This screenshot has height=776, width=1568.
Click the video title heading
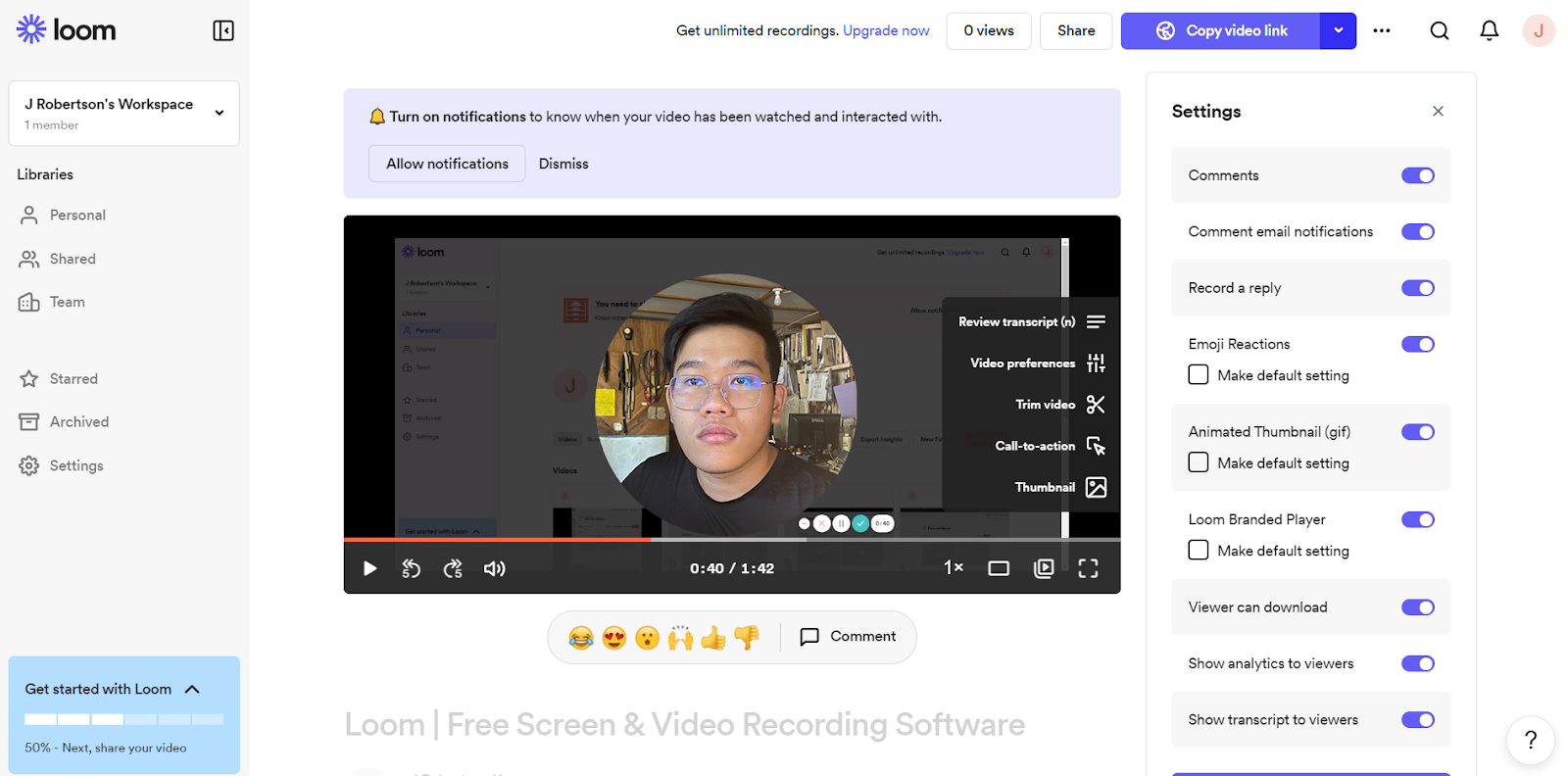pos(684,724)
